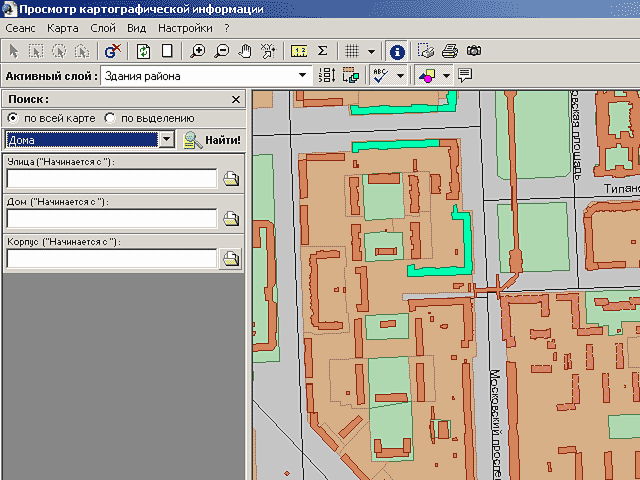Image resolution: width=640 pixels, height=480 pixels.
Task: Close the 'Поиск' search panel
Action: pyautogui.click(x=236, y=99)
